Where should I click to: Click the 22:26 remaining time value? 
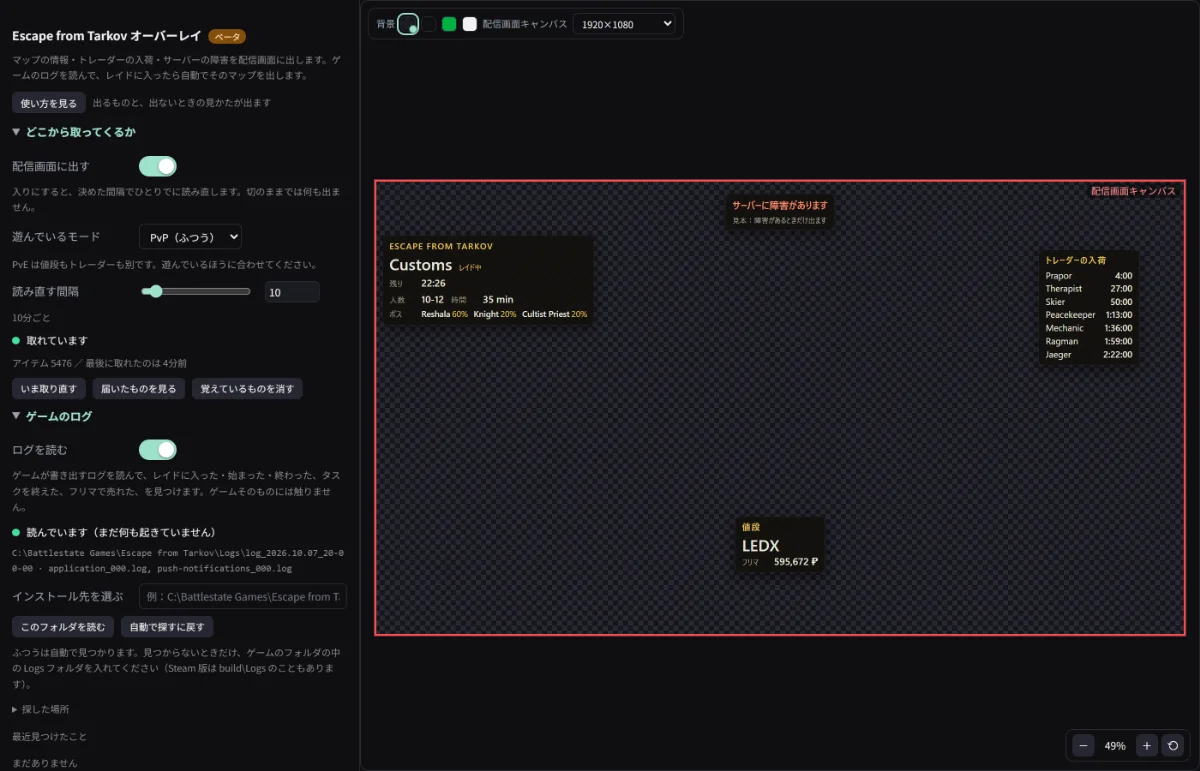click(x=433, y=283)
